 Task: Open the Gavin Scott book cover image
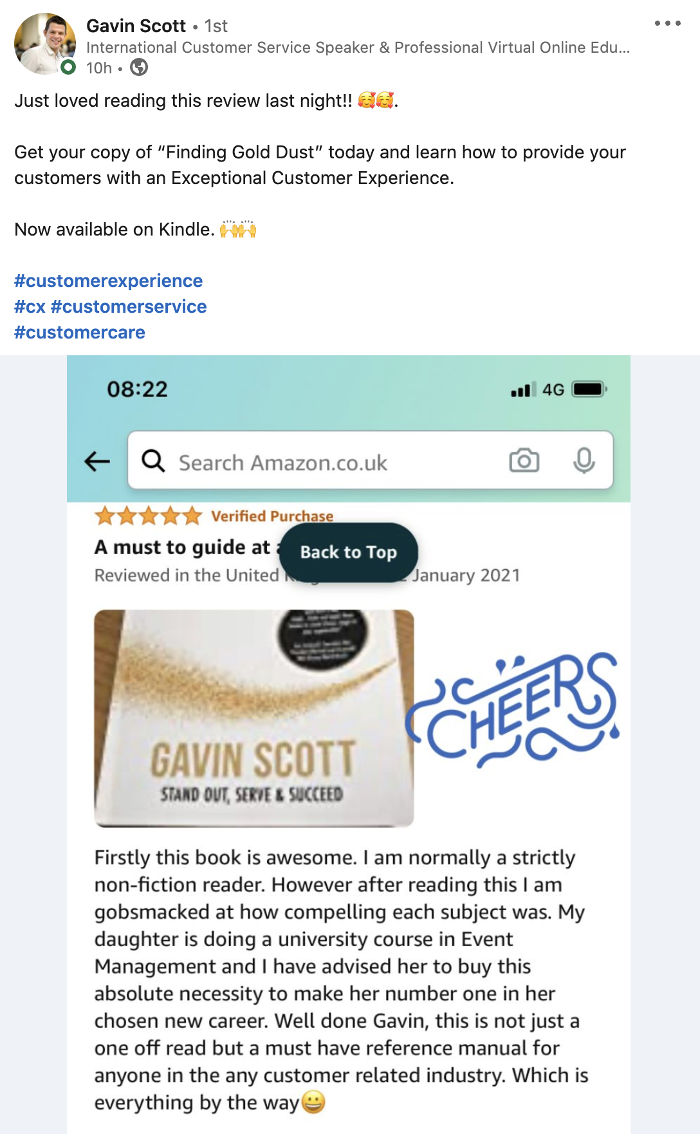(254, 718)
